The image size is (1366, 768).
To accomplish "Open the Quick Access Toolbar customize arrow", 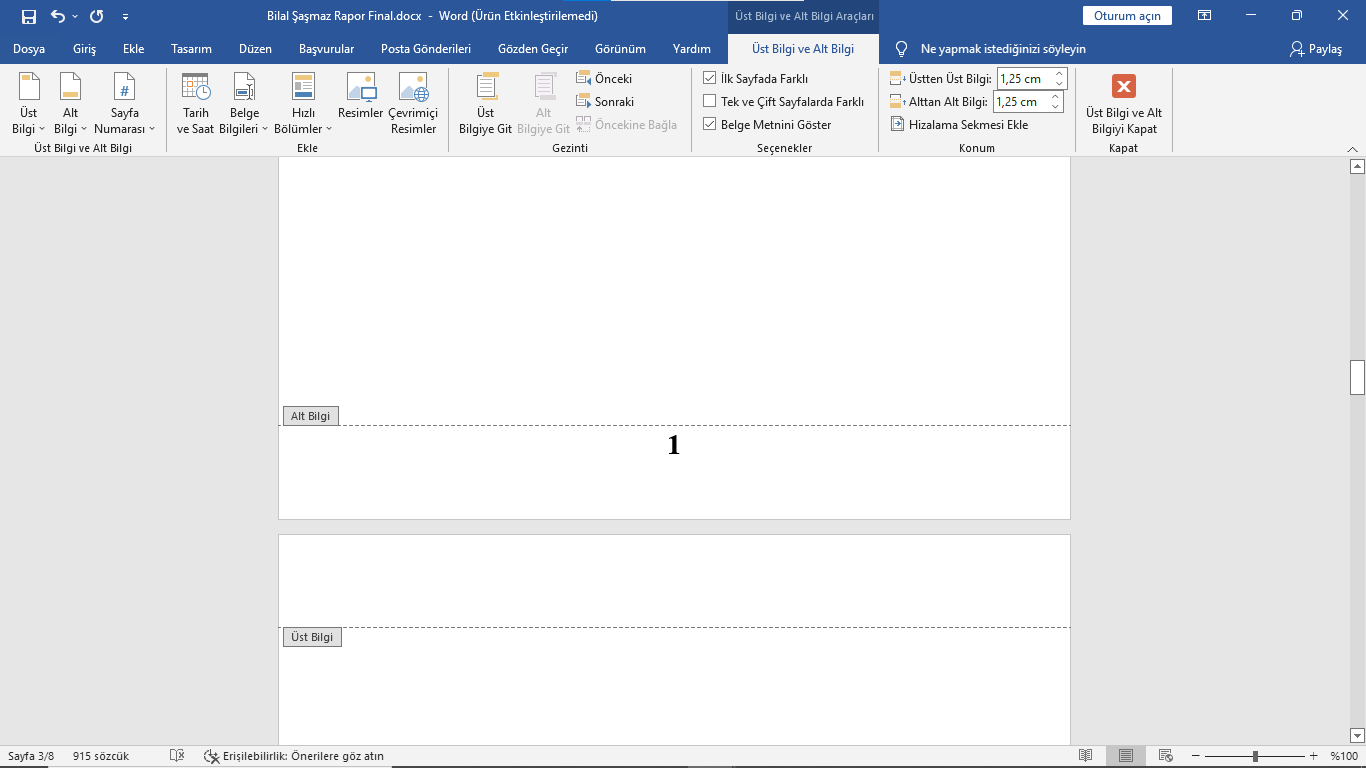I will [x=125, y=17].
